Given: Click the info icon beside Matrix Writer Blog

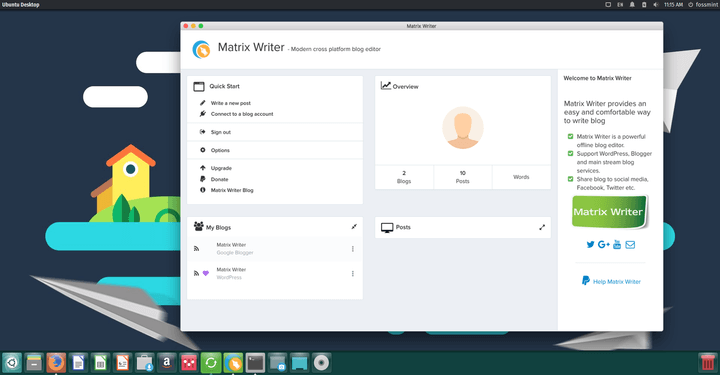Looking at the screenshot, I should [x=202, y=190].
